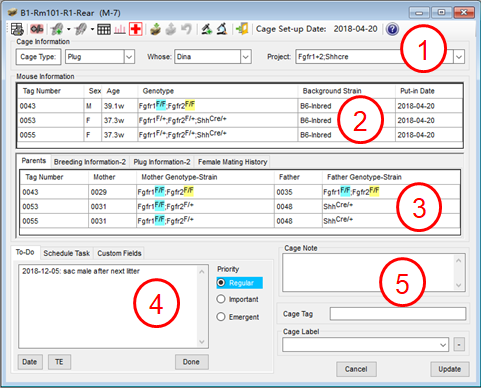Click father tag 0035 in Parents table
Viewport: 481px width, 389px height.
point(284,192)
